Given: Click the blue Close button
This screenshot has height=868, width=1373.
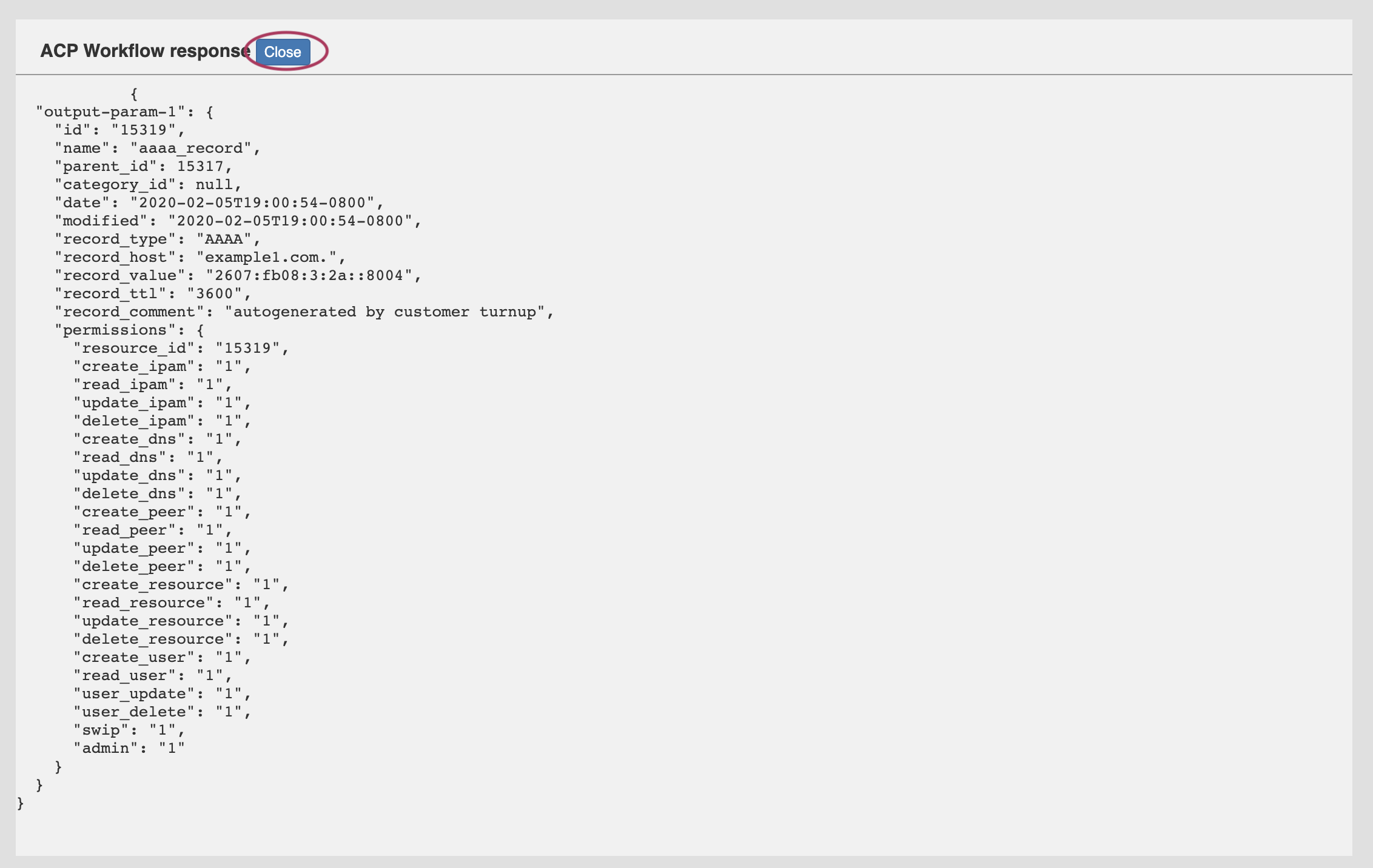Looking at the screenshot, I should click(x=283, y=52).
